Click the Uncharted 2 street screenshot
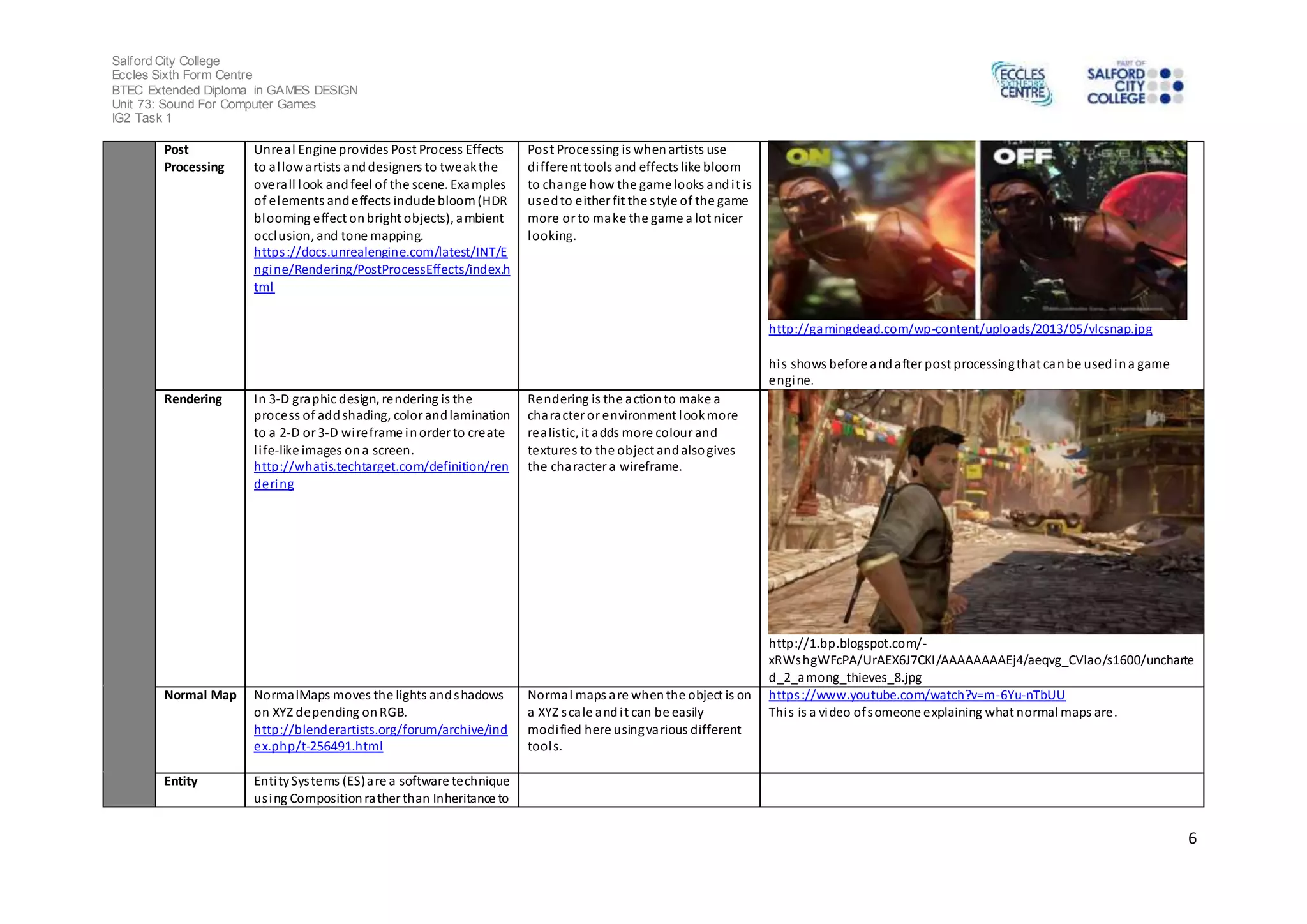Viewport: 1307px width, 924px height. 985,512
